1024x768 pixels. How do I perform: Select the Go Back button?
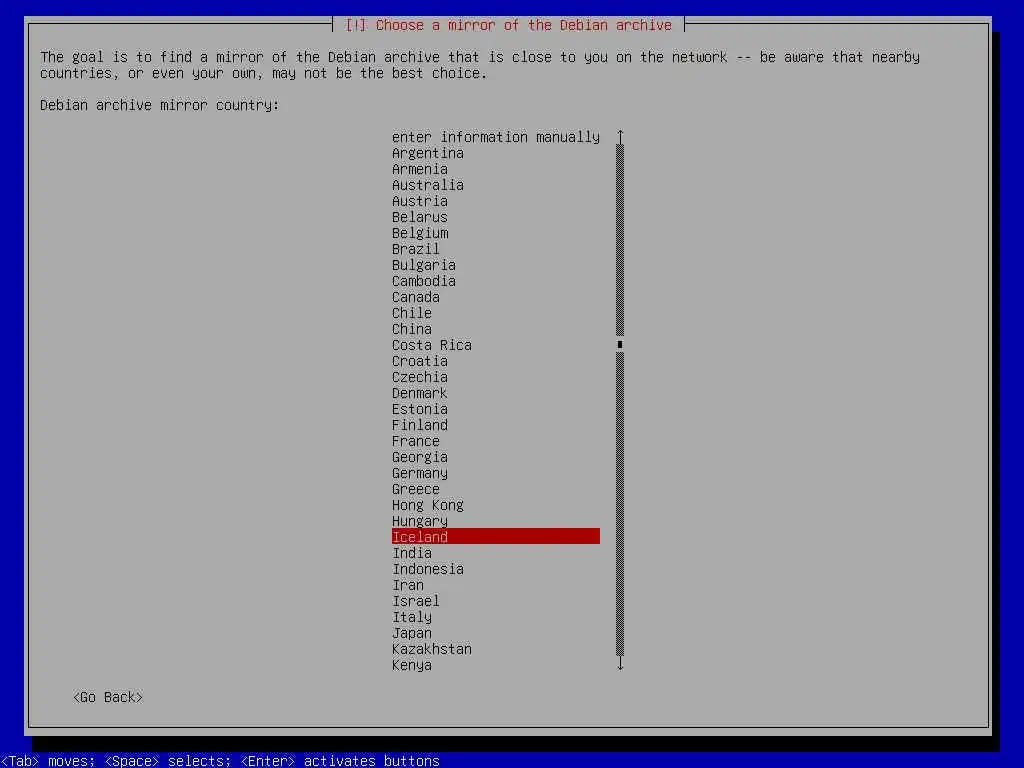[x=108, y=697]
